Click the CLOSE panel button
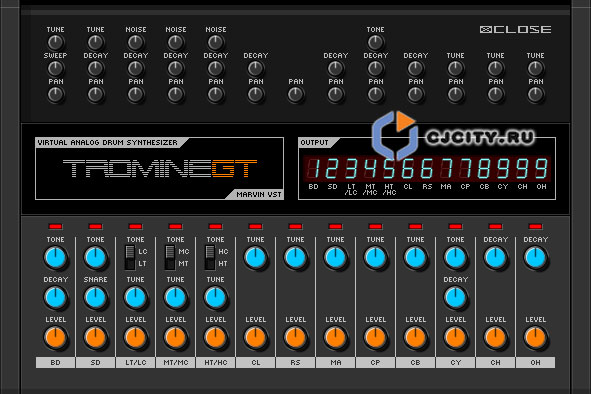The image size is (591, 394). [x=515, y=29]
